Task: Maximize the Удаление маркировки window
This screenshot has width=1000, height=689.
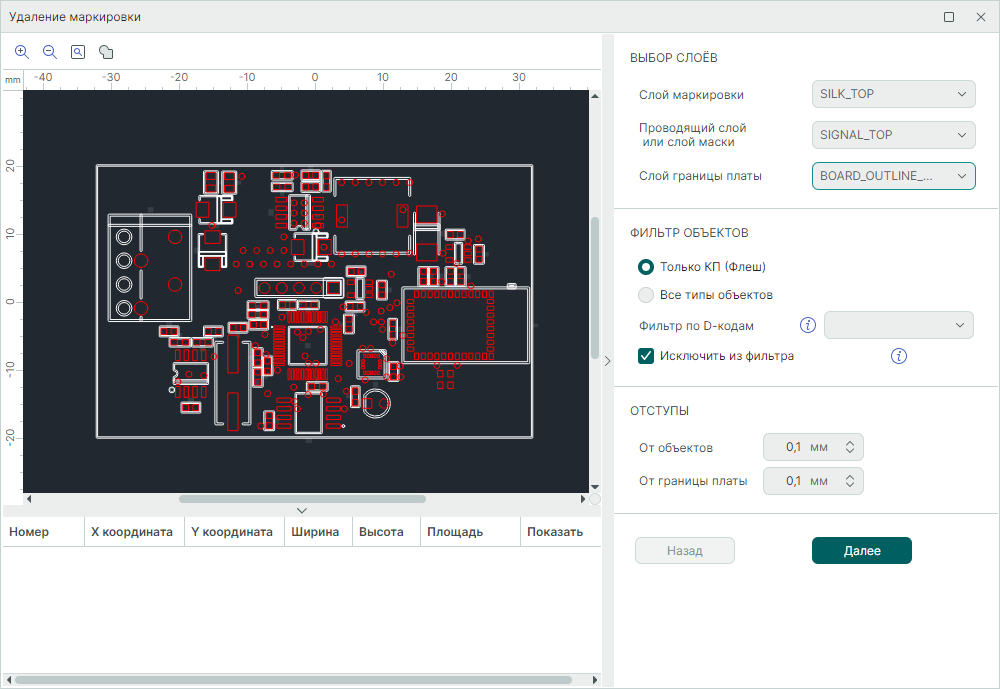Action: click(949, 17)
